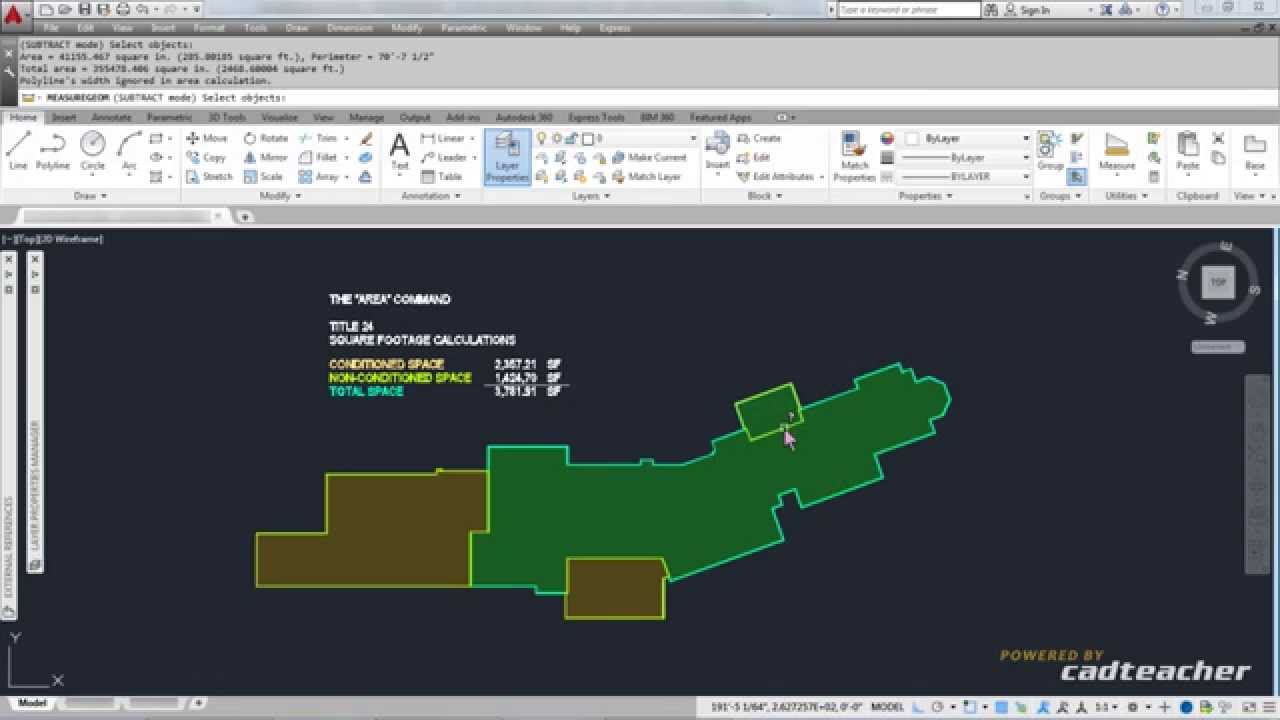Switch to the Manage ribbon tab
This screenshot has width=1280, height=720.
[366, 117]
